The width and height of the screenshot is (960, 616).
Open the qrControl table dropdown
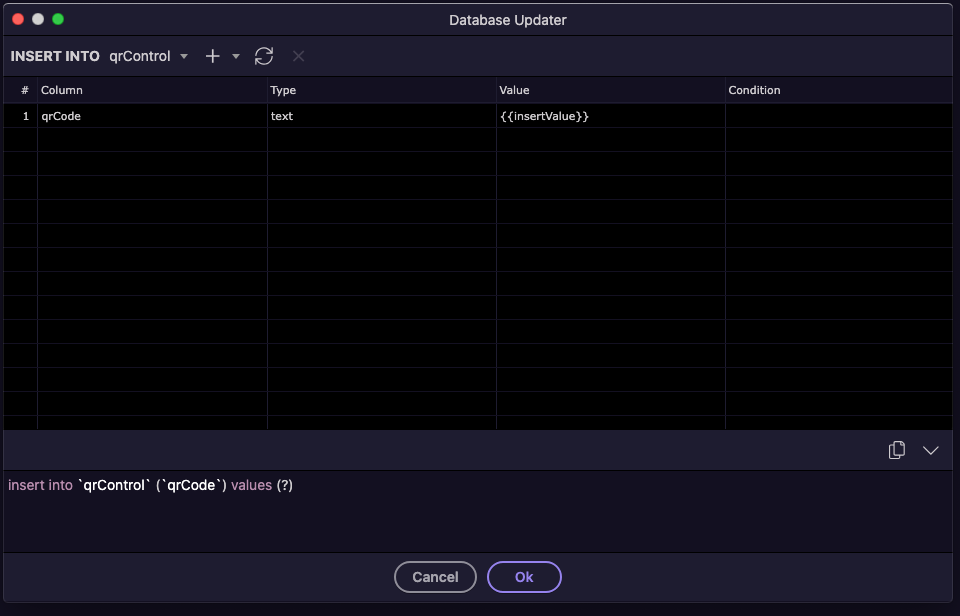coord(148,56)
